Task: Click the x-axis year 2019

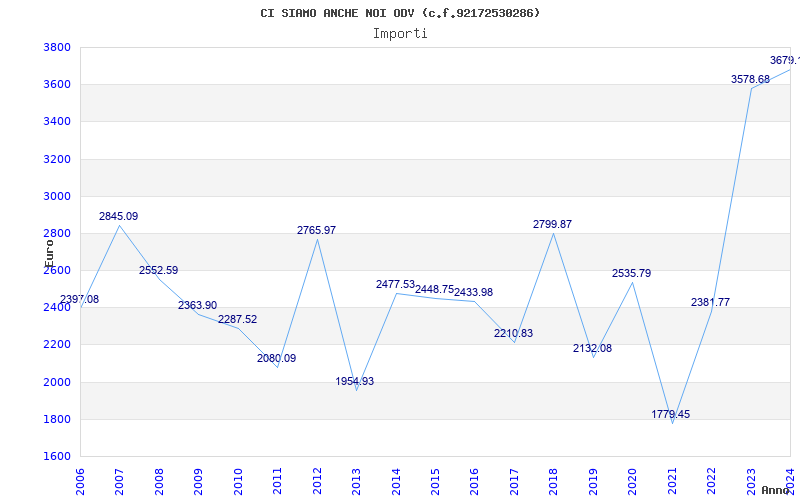Action: click(593, 482)
